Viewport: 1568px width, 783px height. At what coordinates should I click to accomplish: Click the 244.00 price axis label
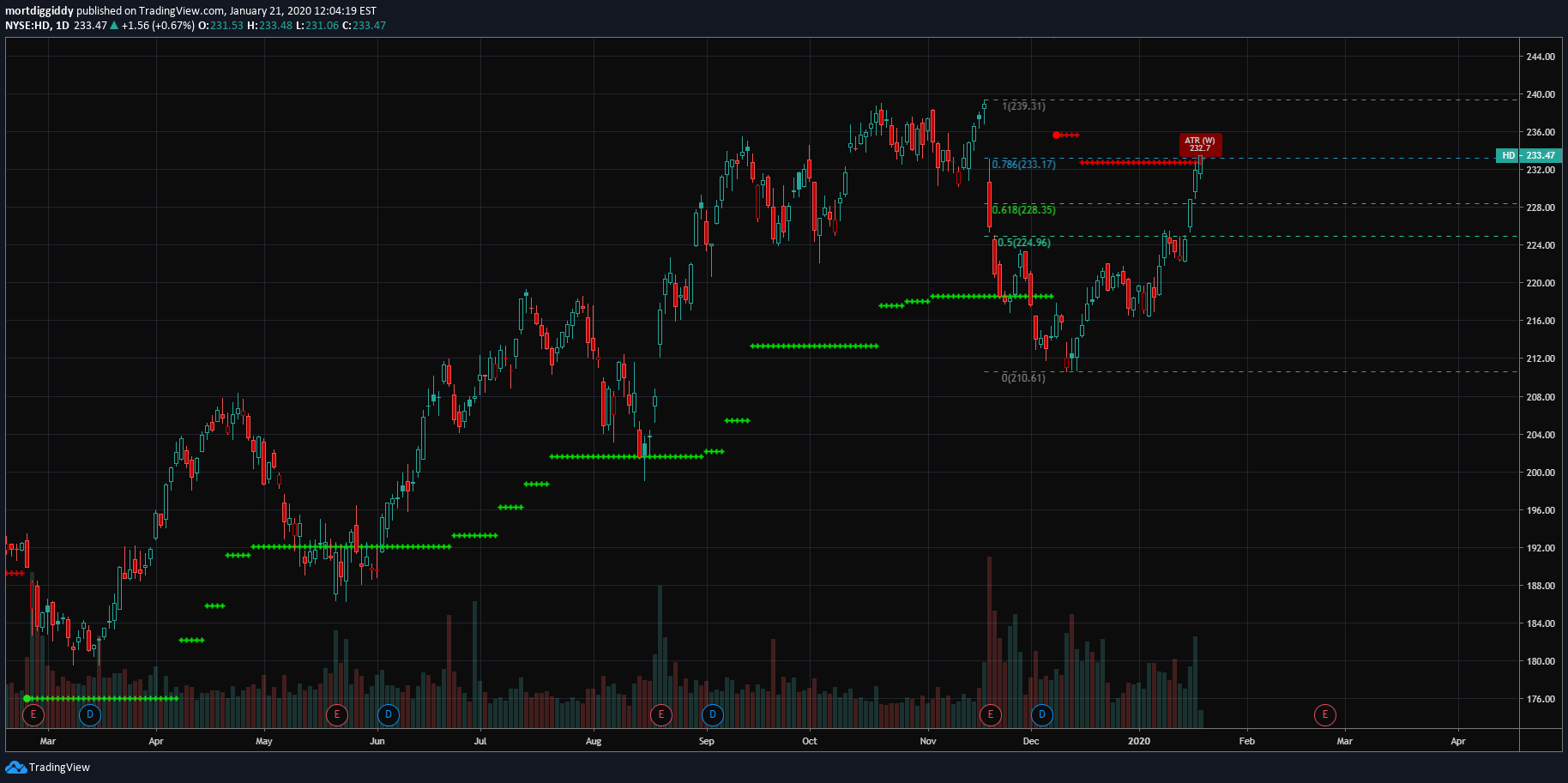[1541, 57]
